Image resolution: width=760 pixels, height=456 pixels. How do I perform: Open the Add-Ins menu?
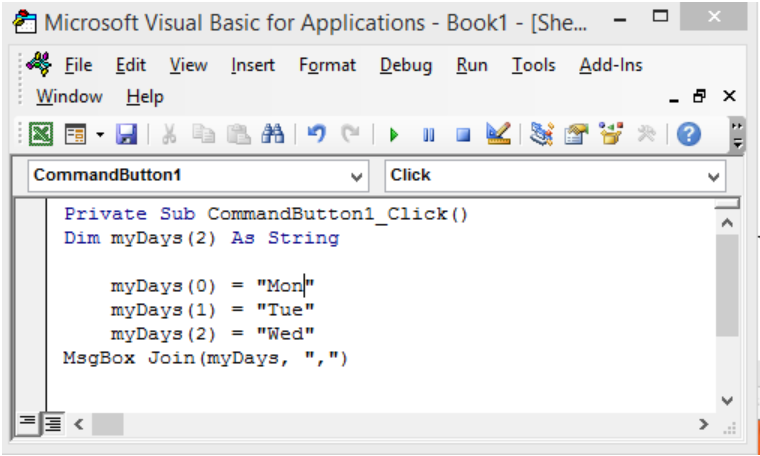(610, 65)
